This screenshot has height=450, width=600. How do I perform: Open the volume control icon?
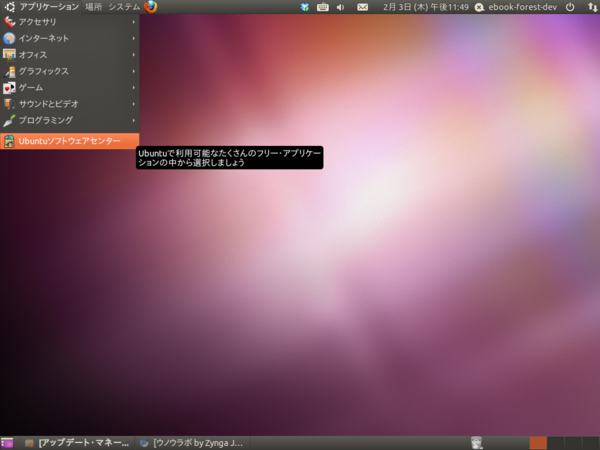pyautogui.click(x=340, y=7)
